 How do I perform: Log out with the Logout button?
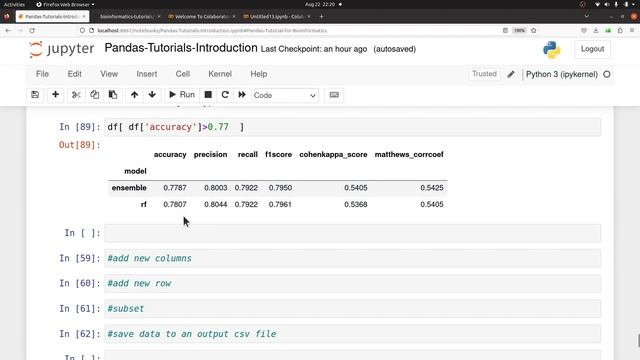(592, 49)
